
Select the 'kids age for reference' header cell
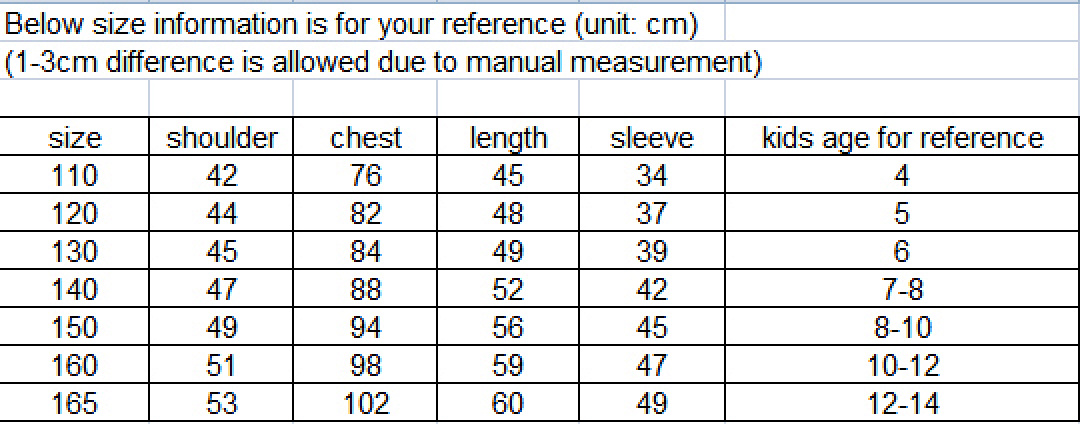[902, 138]
